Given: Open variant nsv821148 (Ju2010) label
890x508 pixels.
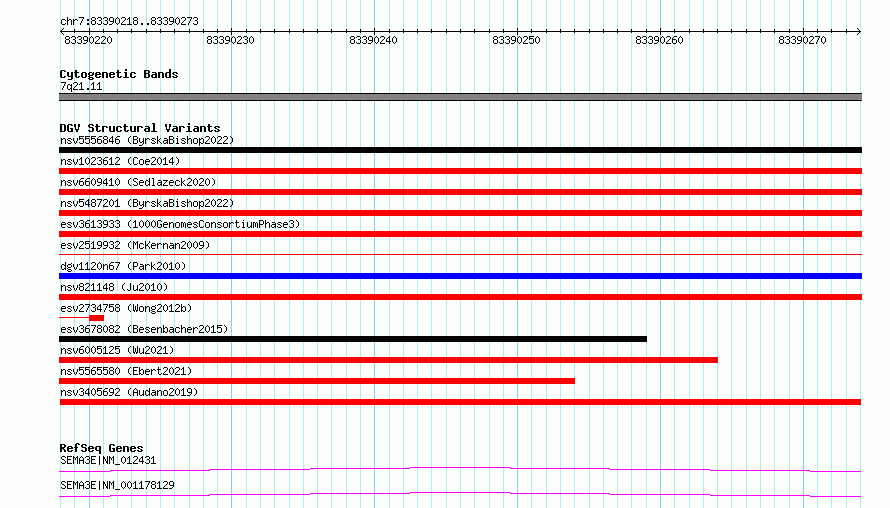Looking at the screenshot, I should (x=114, y=287).
